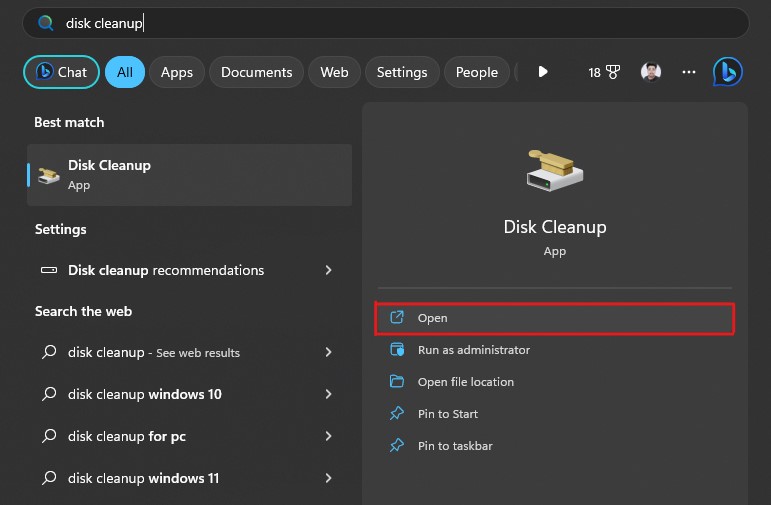Screen dimensions: 771x505
Task: Open 'disk cleanup windows 11' web suggestion
Action: pos(189,478)
